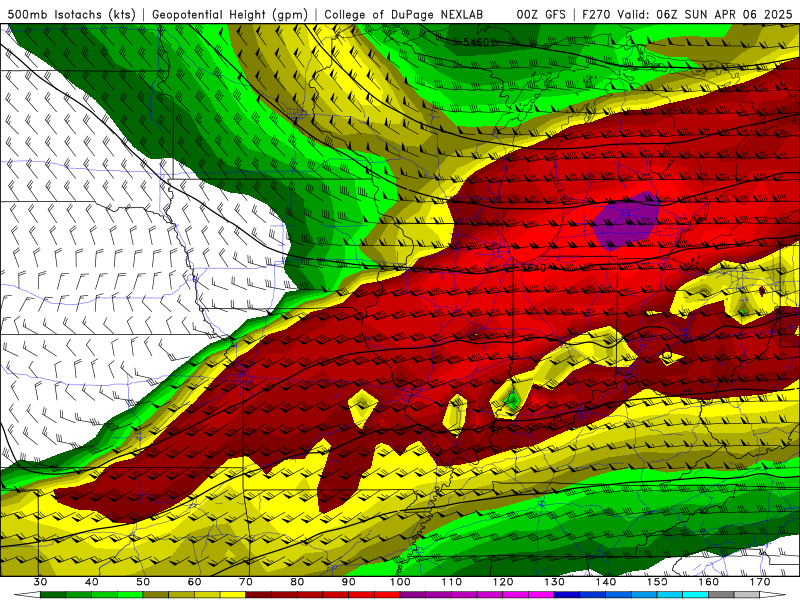This screenshot has height=600, width=800.
Task: Click the magenta 125-130 kt legend swatch
Action: (542, 595)
